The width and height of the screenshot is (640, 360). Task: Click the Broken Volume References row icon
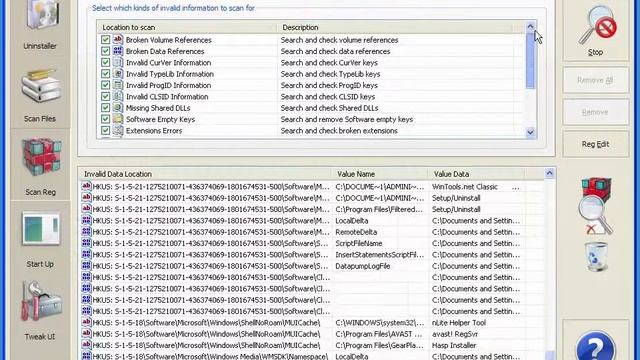(x=118, y=39)
